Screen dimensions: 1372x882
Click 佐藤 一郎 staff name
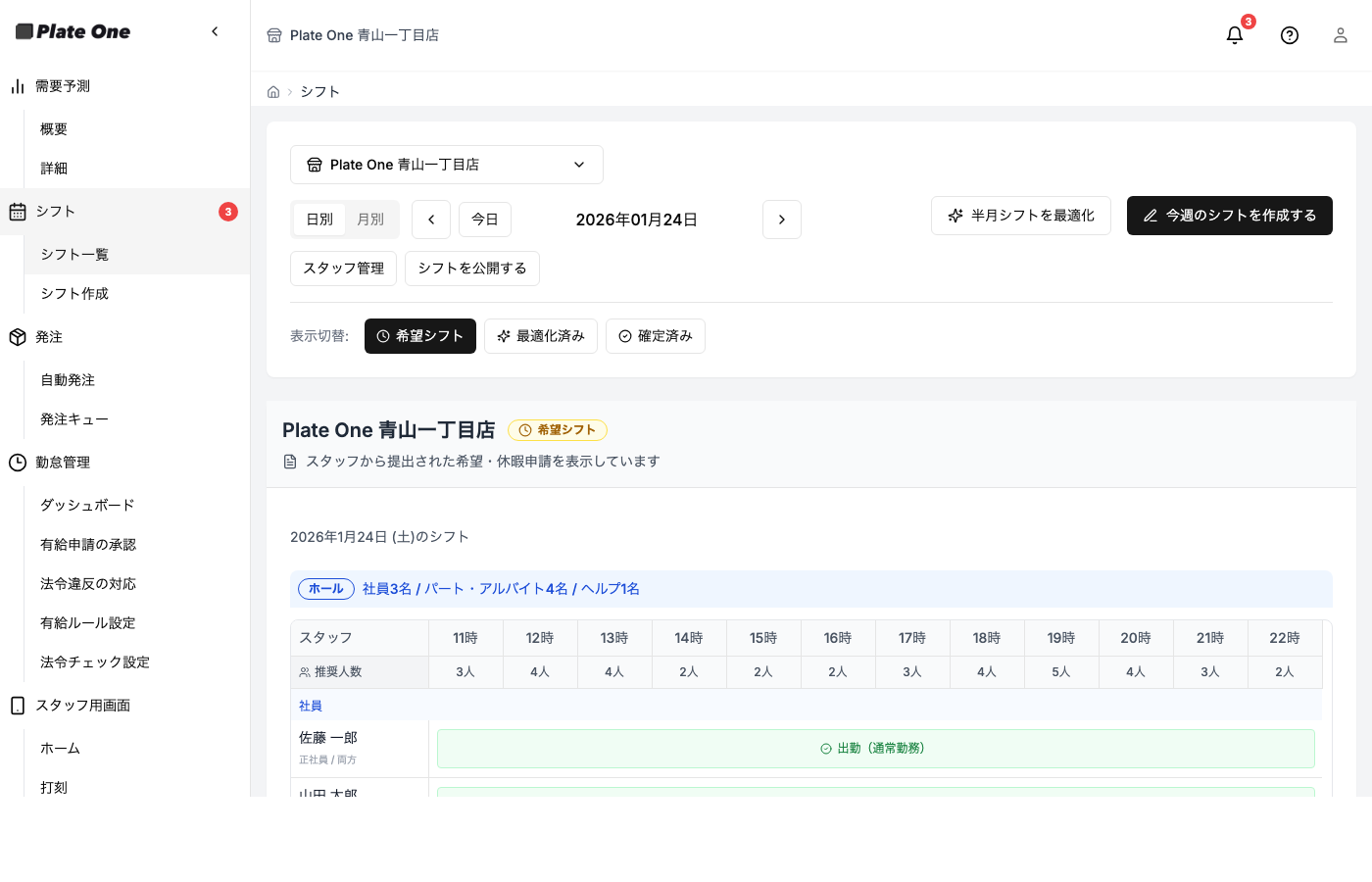click(328, 738)
